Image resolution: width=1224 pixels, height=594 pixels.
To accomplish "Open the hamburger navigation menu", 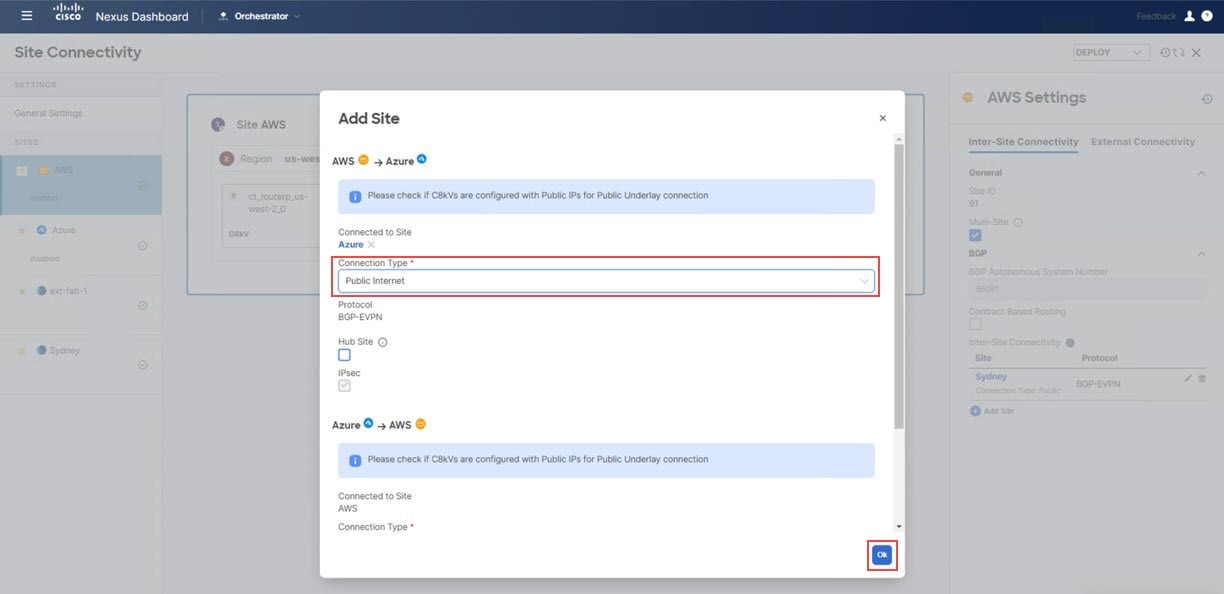I will coord(27,16).
